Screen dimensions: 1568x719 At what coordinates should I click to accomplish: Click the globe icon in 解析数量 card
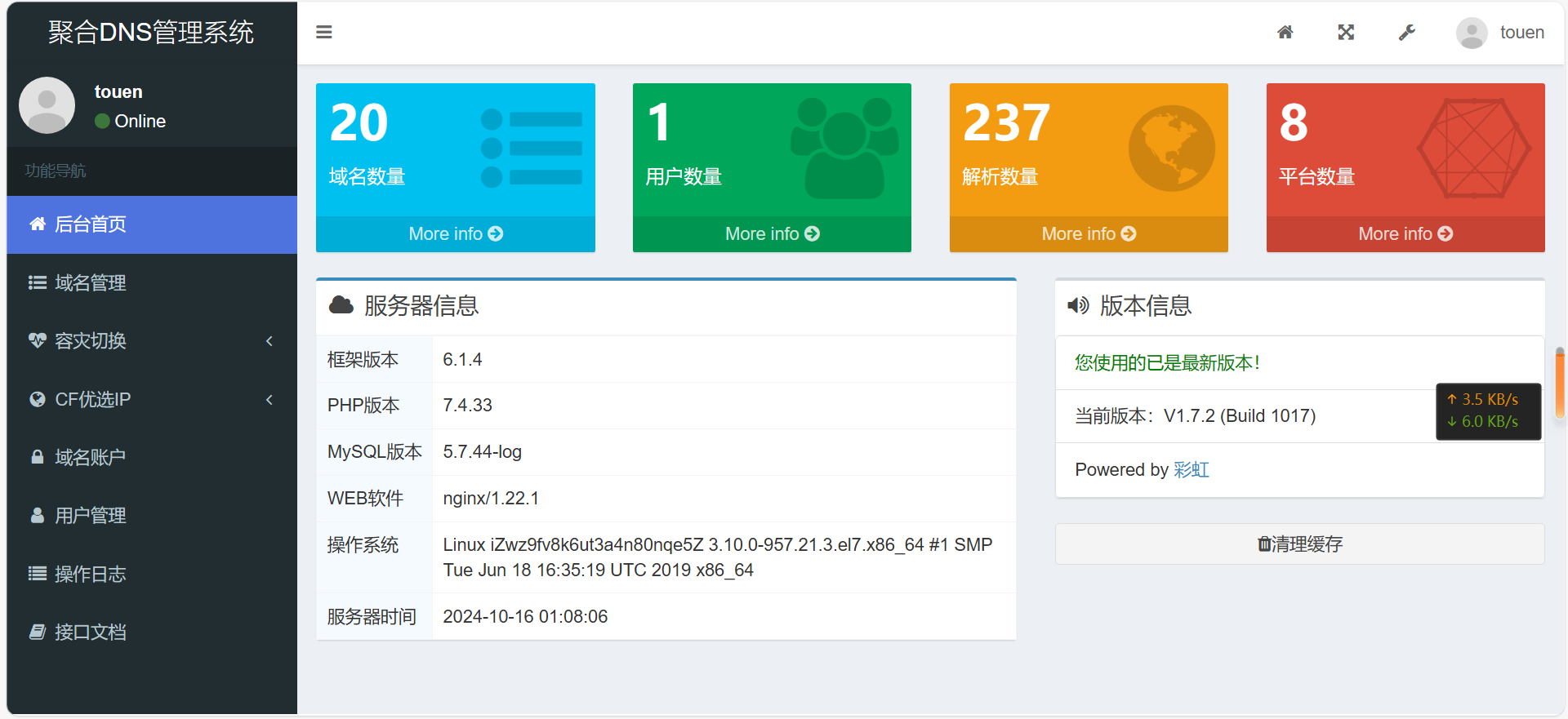tap(1171, 149)
